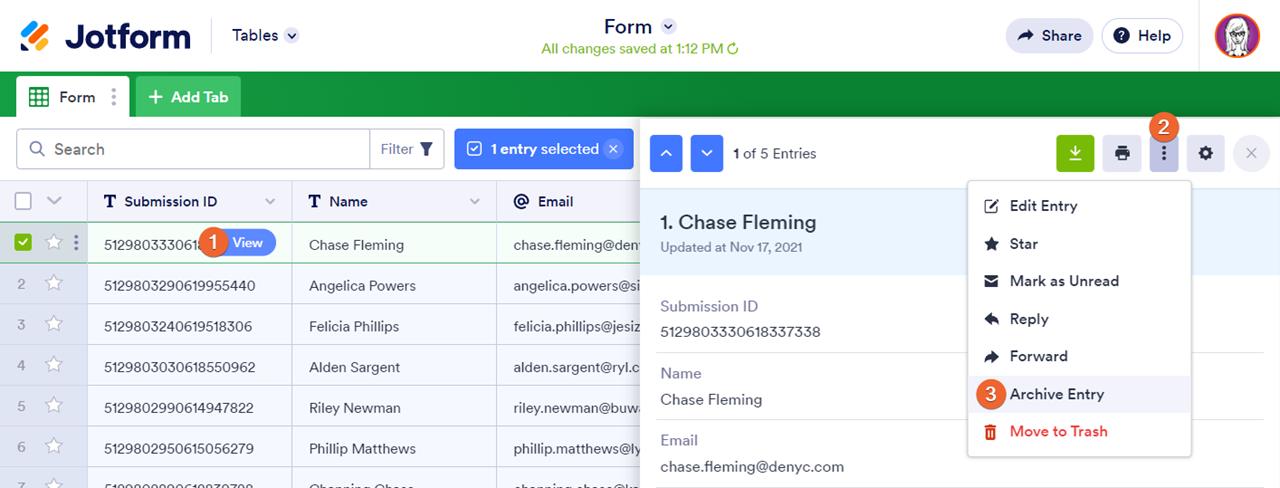Select Archive Entry from the menu
Viewport: 1280px width, 488px height.
1056,394
